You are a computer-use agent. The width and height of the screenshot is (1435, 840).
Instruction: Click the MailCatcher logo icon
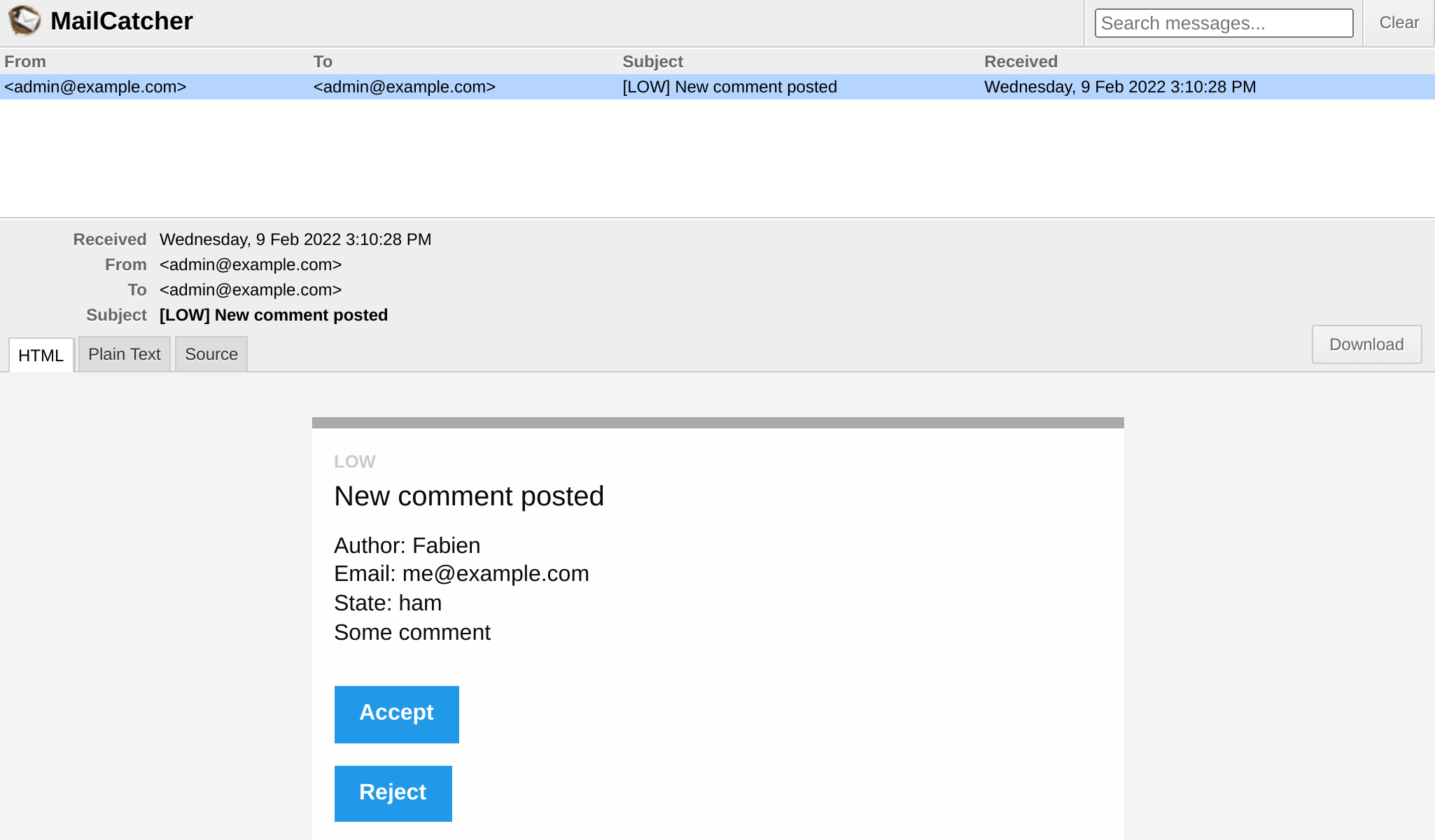click(x=24, y=20)
